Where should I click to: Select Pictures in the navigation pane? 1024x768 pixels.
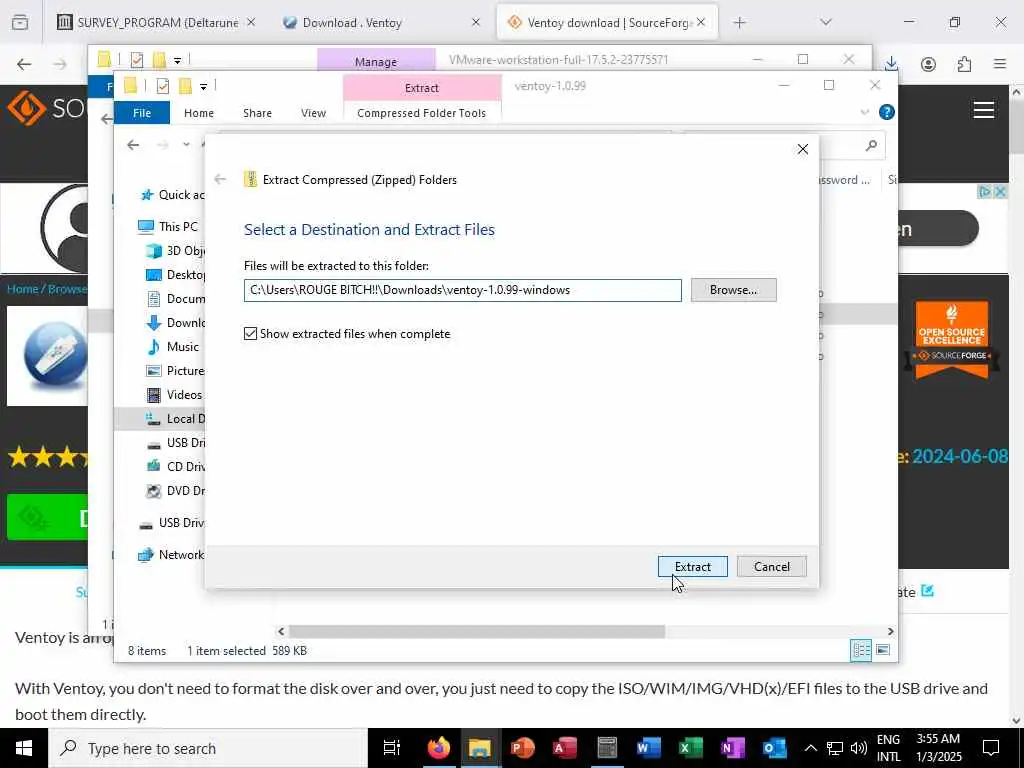175,370
